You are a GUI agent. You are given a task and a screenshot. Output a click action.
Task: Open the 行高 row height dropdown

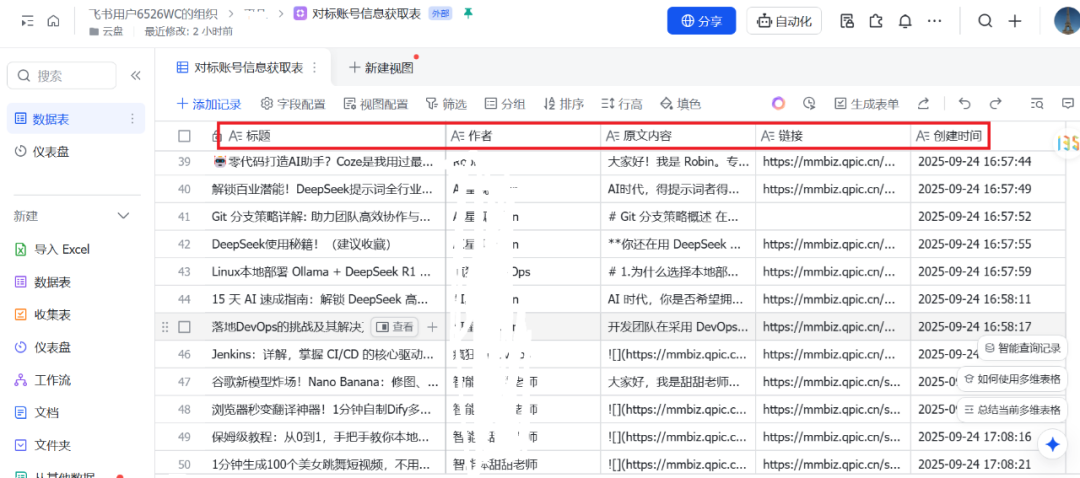coord(622,104)
